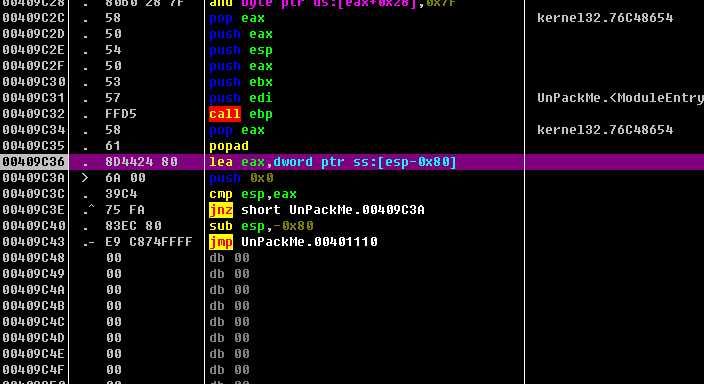Select address 00409C4E
Viewport: 704px width, 384px height.
[x=34, y=354]
